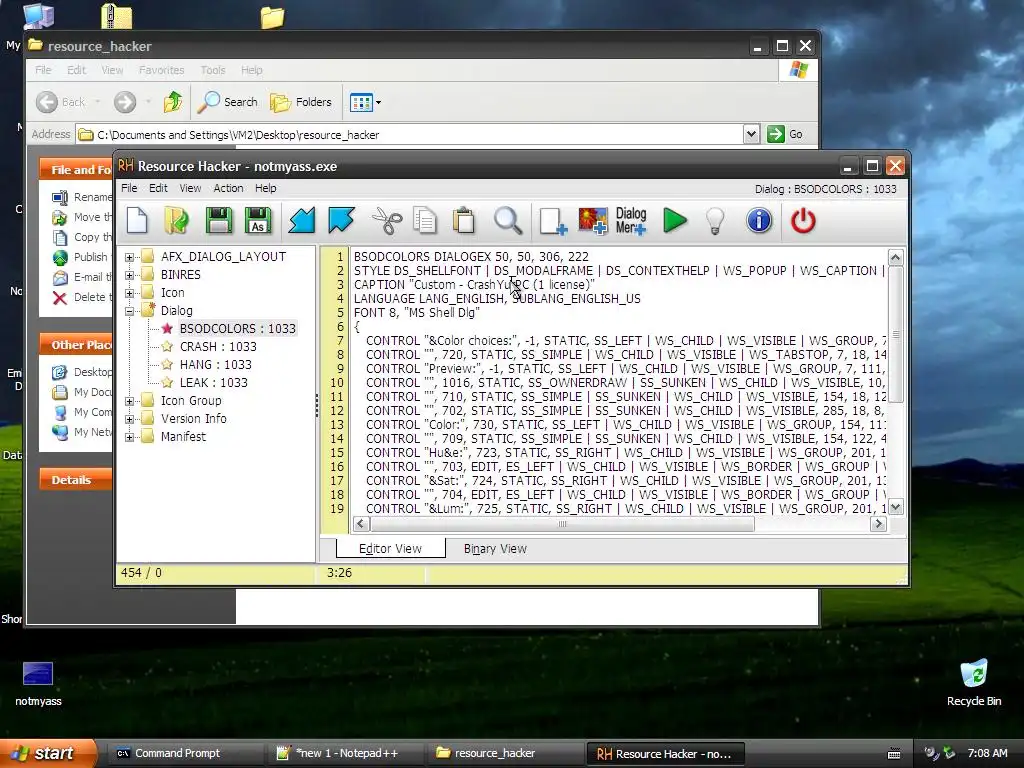The width and height of the screenshot is (1024, 768).
Task: Click the red Delete icon in the Explorer task pane
Action: 59,298
